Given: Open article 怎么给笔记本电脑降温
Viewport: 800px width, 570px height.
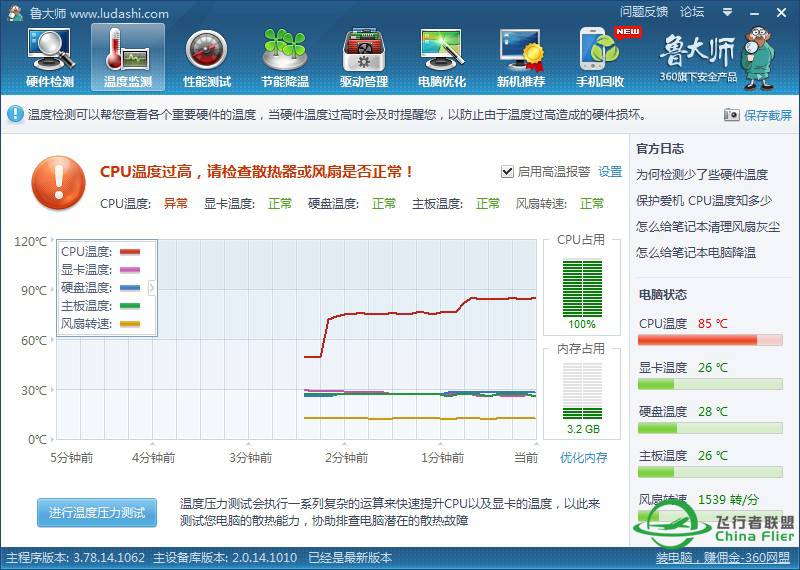Looking at the screenshot, I should [x=696, y=252].
